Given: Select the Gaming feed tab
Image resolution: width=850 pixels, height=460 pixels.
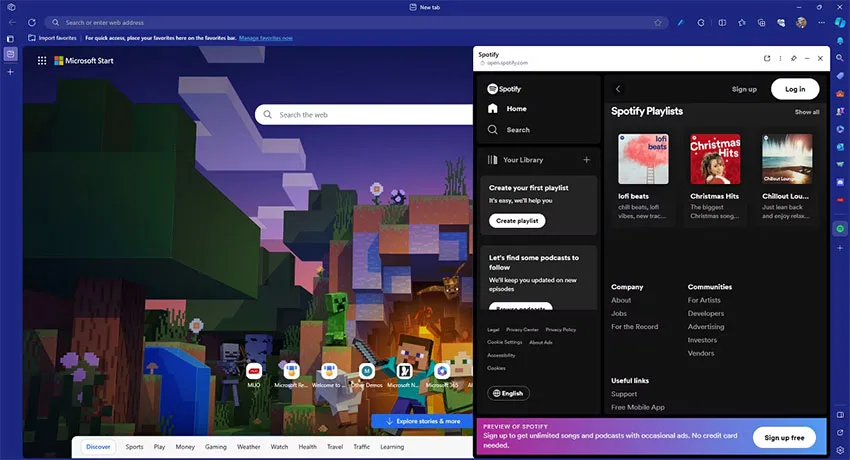Looking at the screenshot, I should [216, 447].
